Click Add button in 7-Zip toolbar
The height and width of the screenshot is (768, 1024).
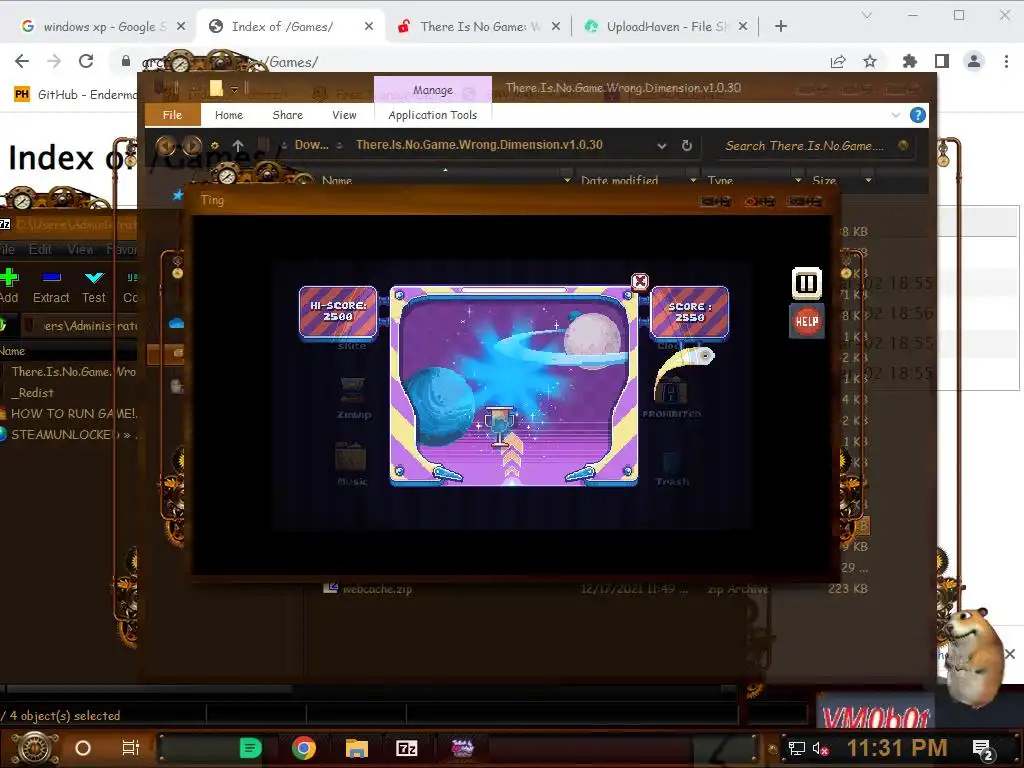[x=9, y=286]
